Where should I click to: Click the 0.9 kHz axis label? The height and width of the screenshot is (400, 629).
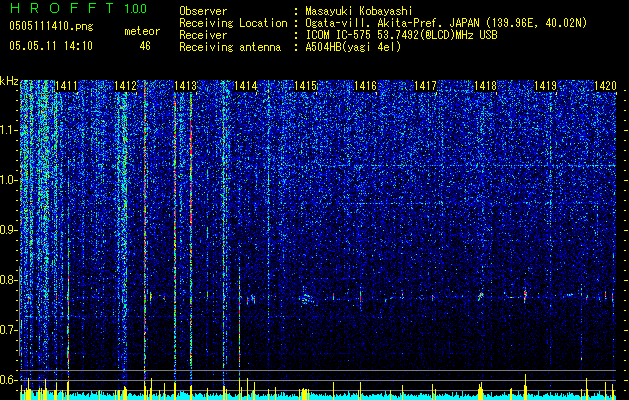coord(8,230)
